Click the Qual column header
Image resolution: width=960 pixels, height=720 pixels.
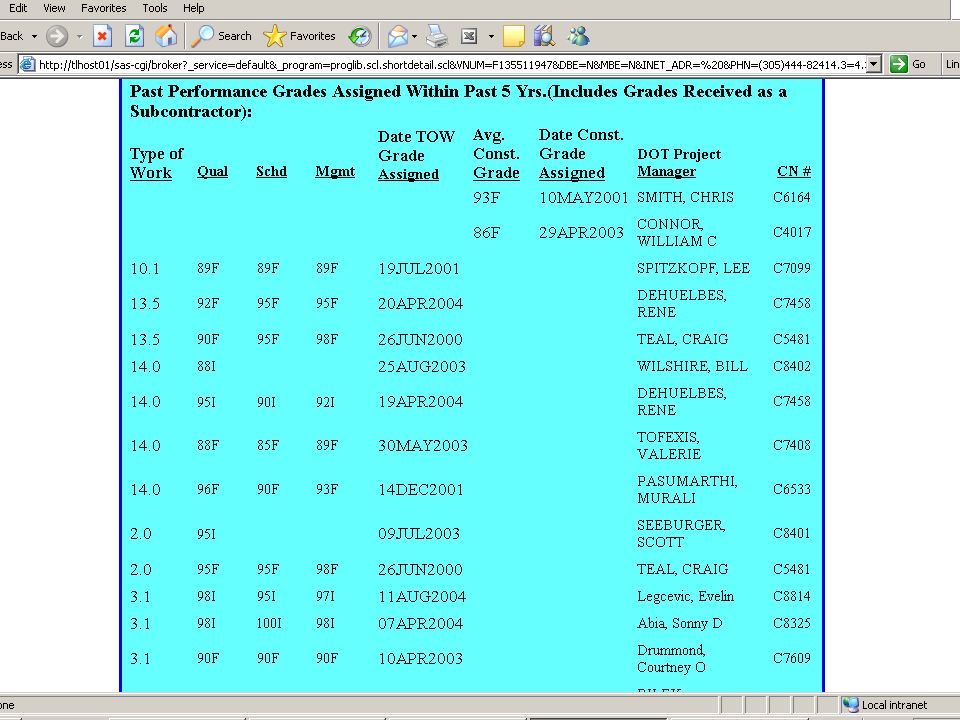[212, 171]
